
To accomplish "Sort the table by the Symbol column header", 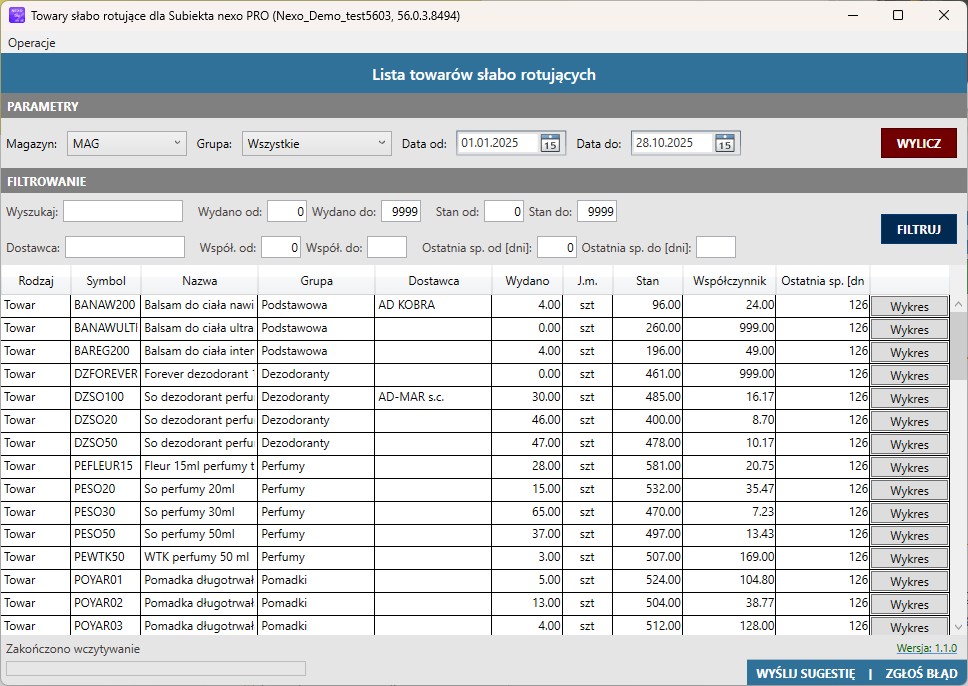I will (106, 281).
